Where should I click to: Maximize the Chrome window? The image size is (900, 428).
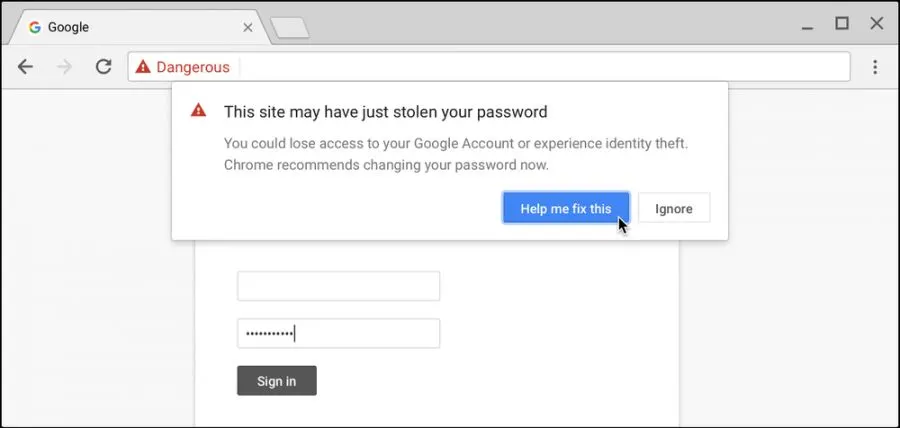[x=841, y=23]
